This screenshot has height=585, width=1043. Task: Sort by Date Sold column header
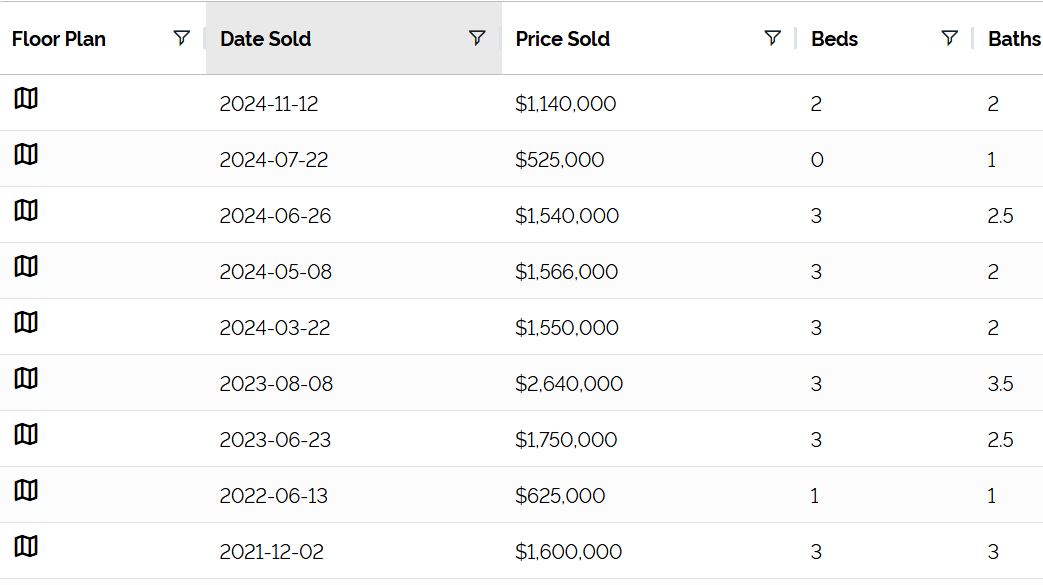pyautogui.click(x=265, y=39)
